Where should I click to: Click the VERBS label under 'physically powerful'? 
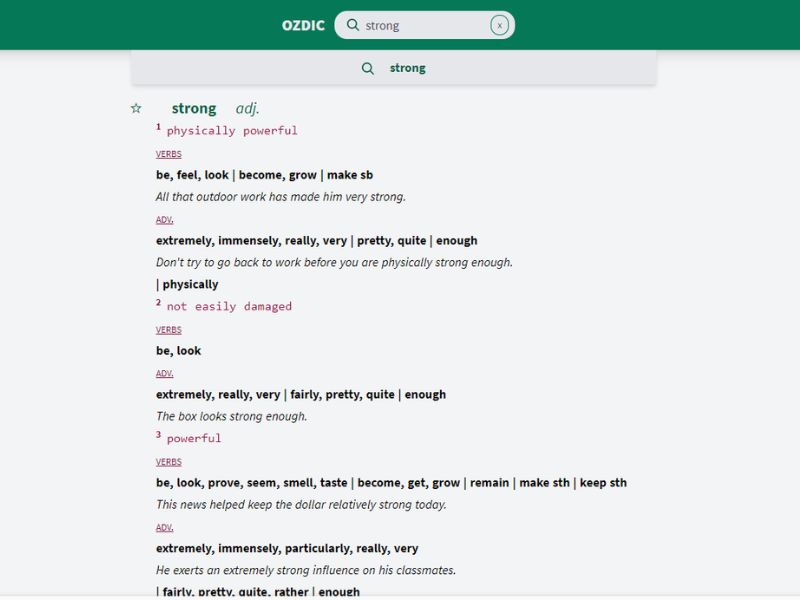(x=169, y=154)
